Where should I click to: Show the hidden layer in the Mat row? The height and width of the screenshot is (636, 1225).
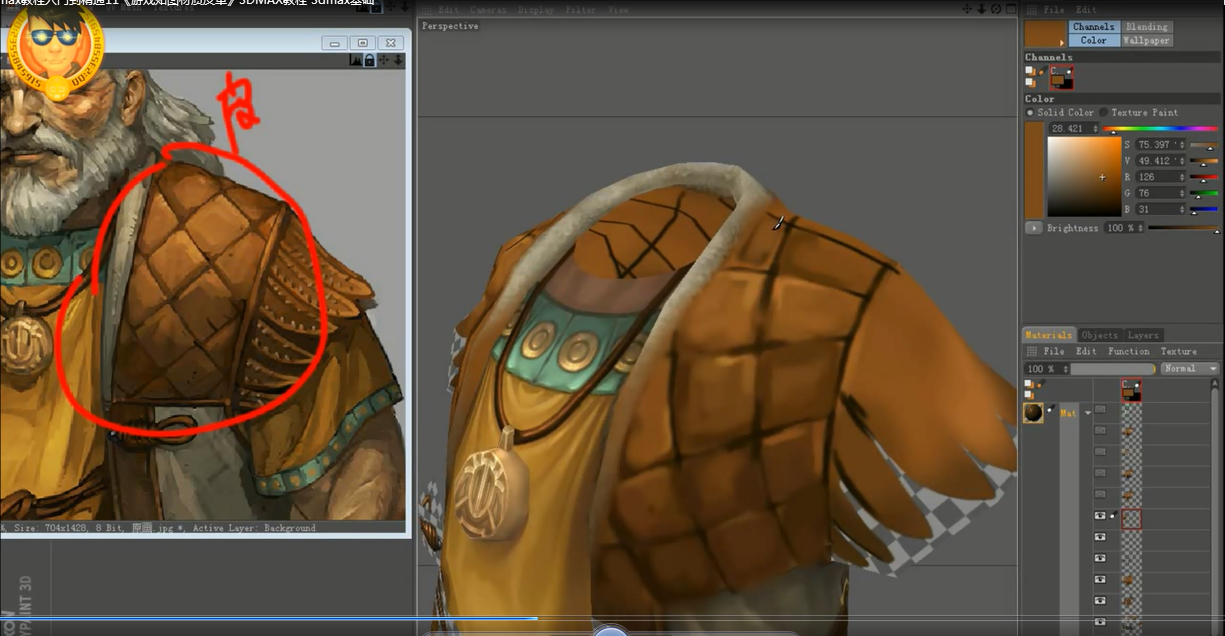pyautogui.click(x=1101, y=409)
